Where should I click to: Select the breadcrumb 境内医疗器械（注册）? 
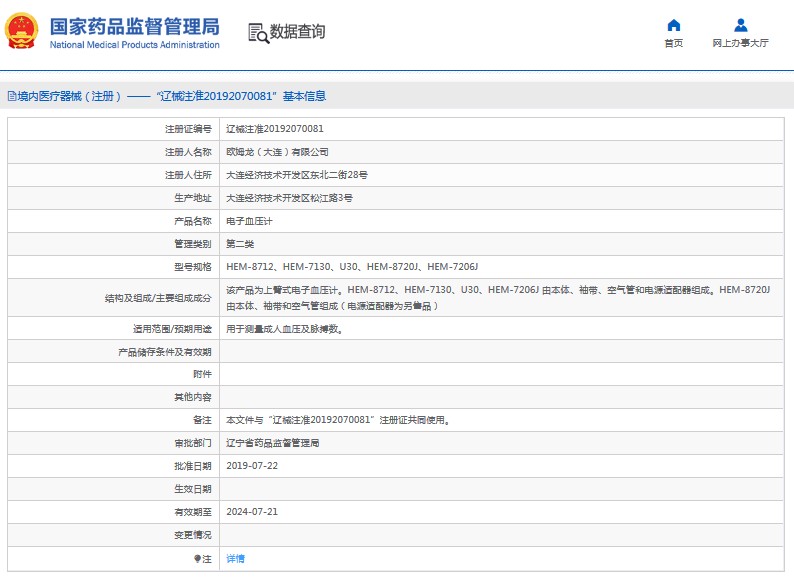pos(70,96)
